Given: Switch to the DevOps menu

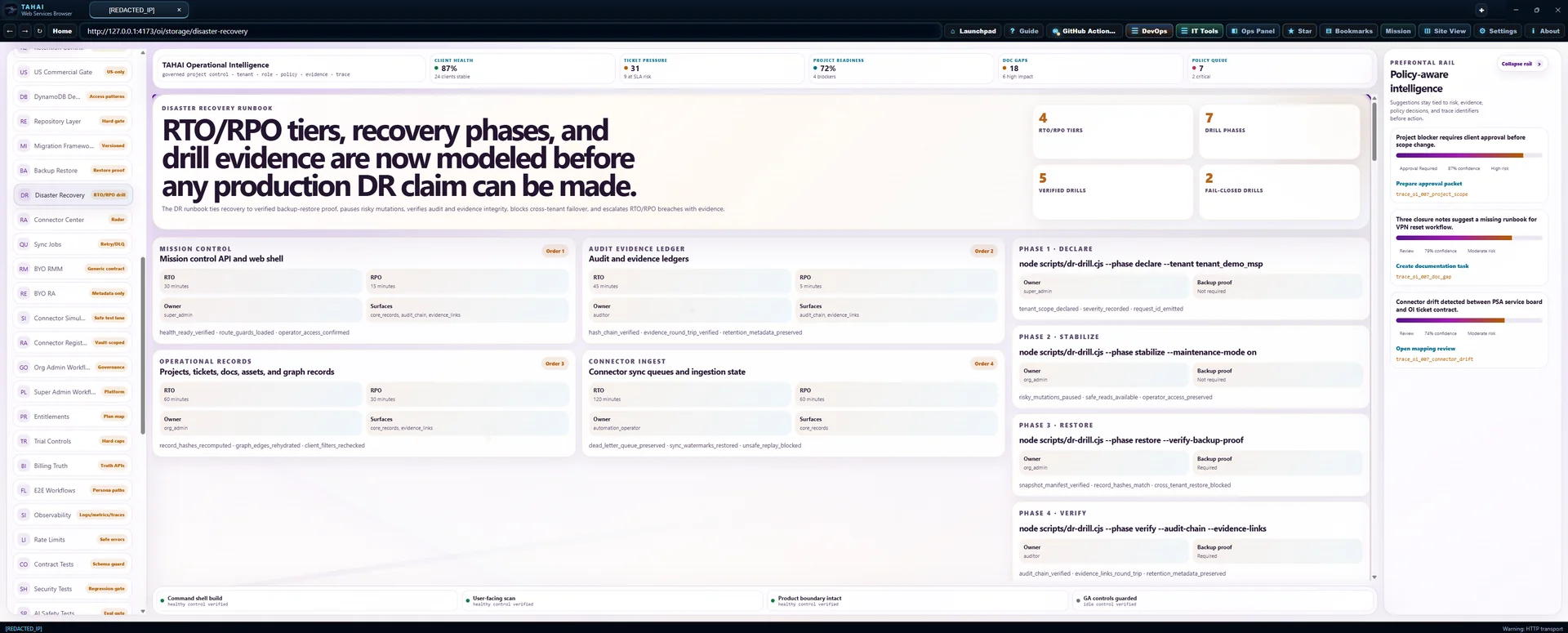Looking at the screenshot, I should pyautogui.click(x=1148, y=31).
